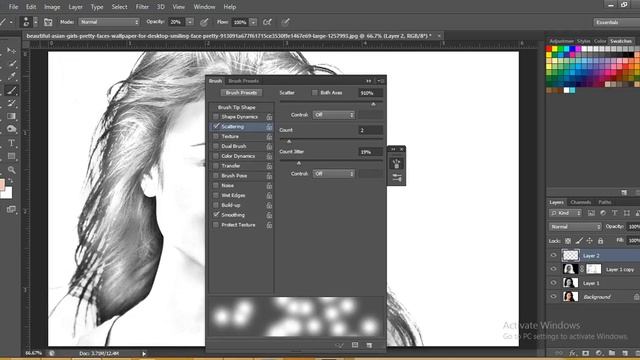The image size is (640, 360).
Task: Click Lock transparent pixels icon in Layers
Action: point(568,241)
